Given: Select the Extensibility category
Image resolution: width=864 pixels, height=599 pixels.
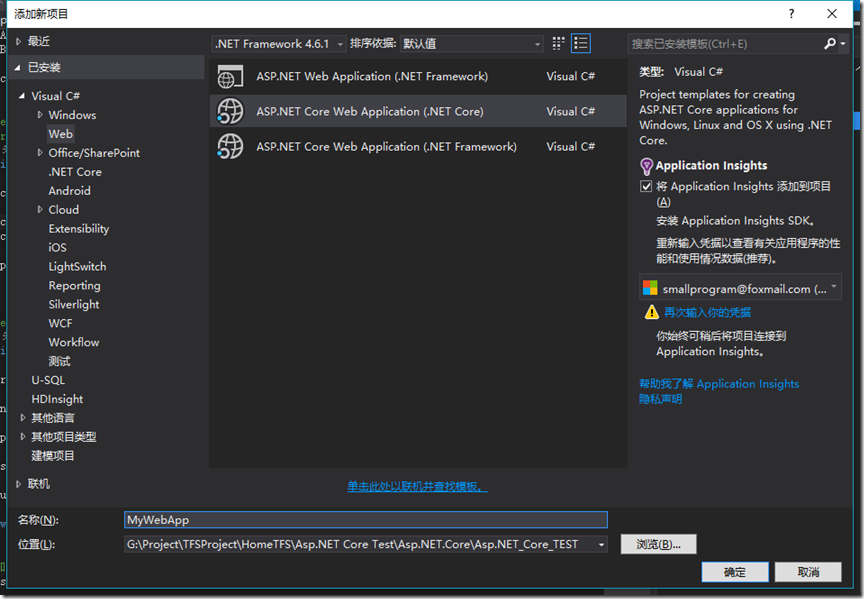Looking at the screenshot, I should (x=79, y=229).
